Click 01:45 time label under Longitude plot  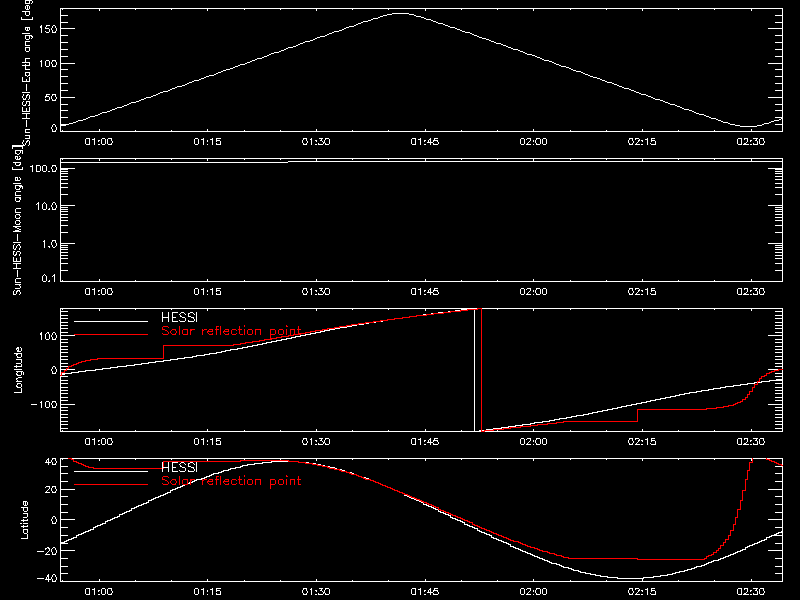click(424, 442)
